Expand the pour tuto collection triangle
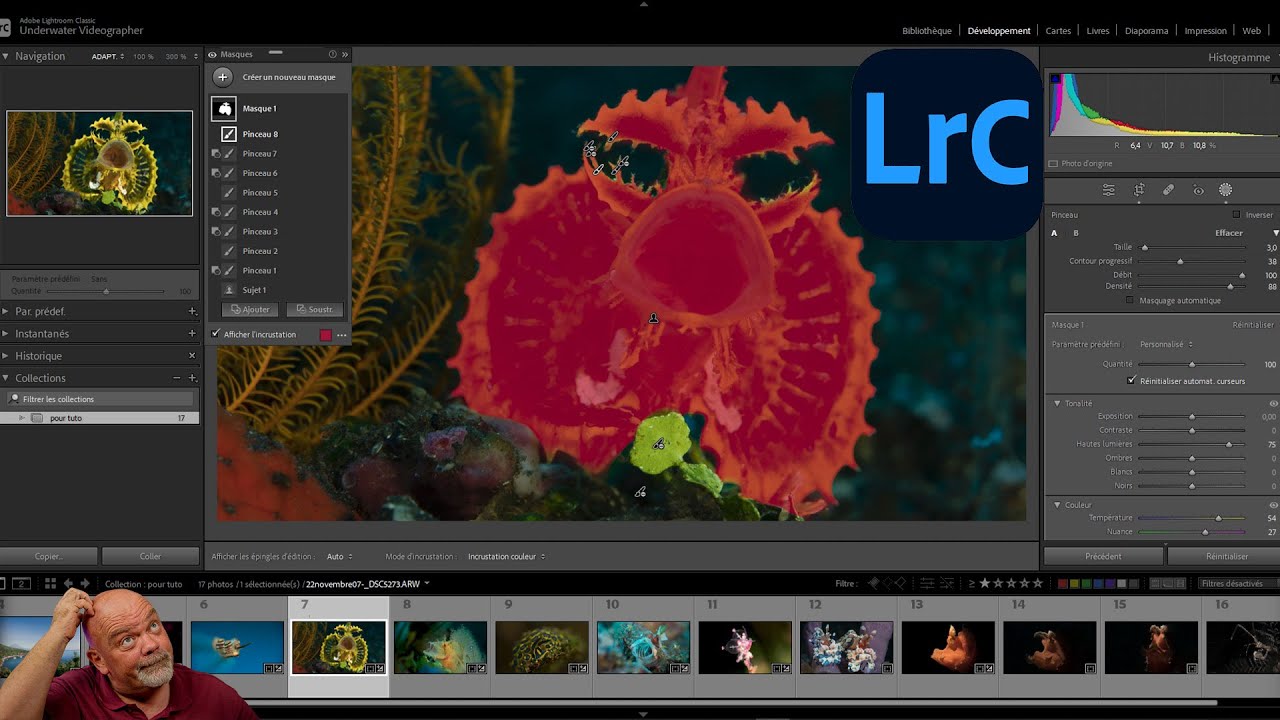Viewport: 1280px width, 720px height. click(22, 418)
